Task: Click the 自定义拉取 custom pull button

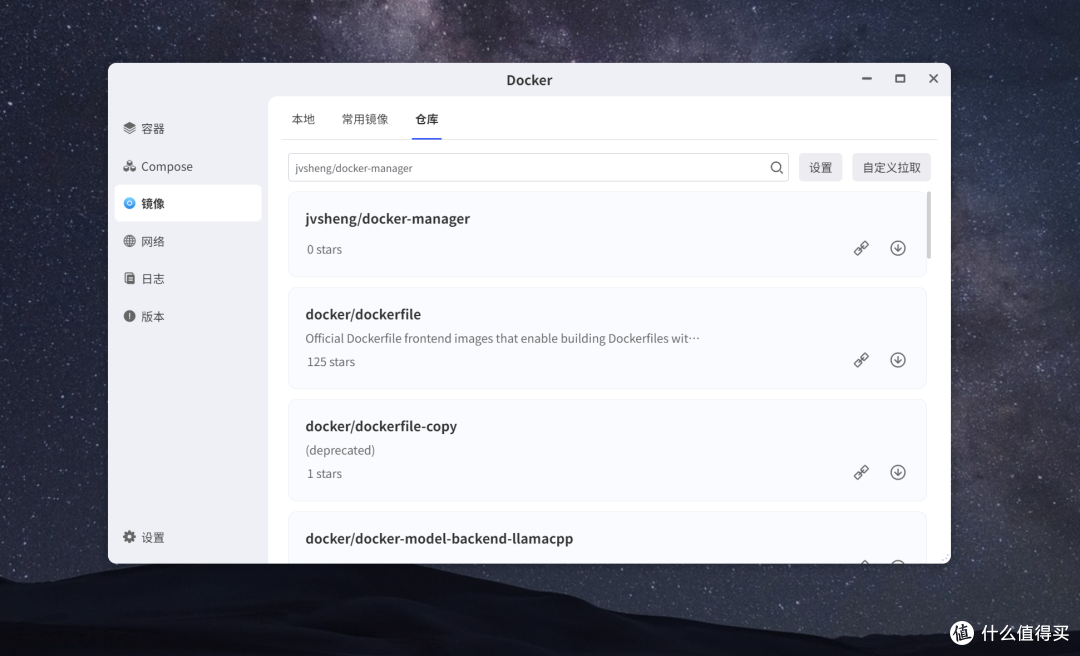Action: (891, 167)
